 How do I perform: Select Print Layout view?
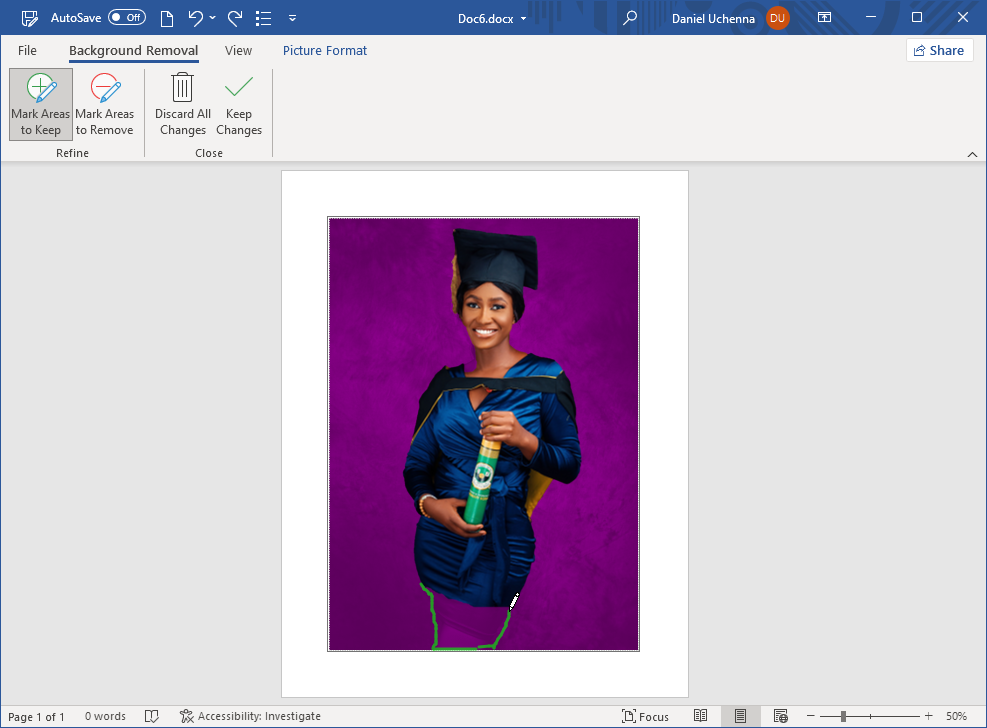coord(740,716)
